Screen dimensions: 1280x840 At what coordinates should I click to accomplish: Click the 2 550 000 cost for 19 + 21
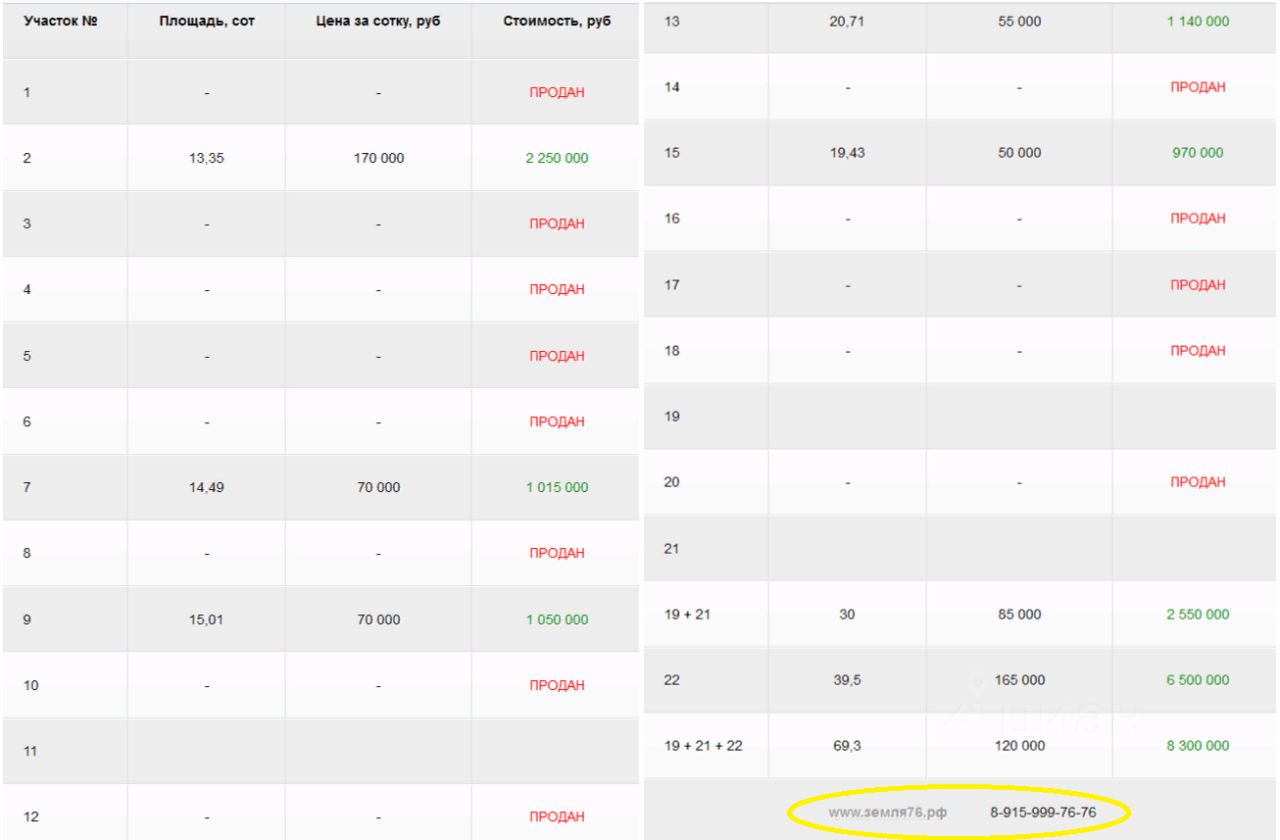point(1198,614)
